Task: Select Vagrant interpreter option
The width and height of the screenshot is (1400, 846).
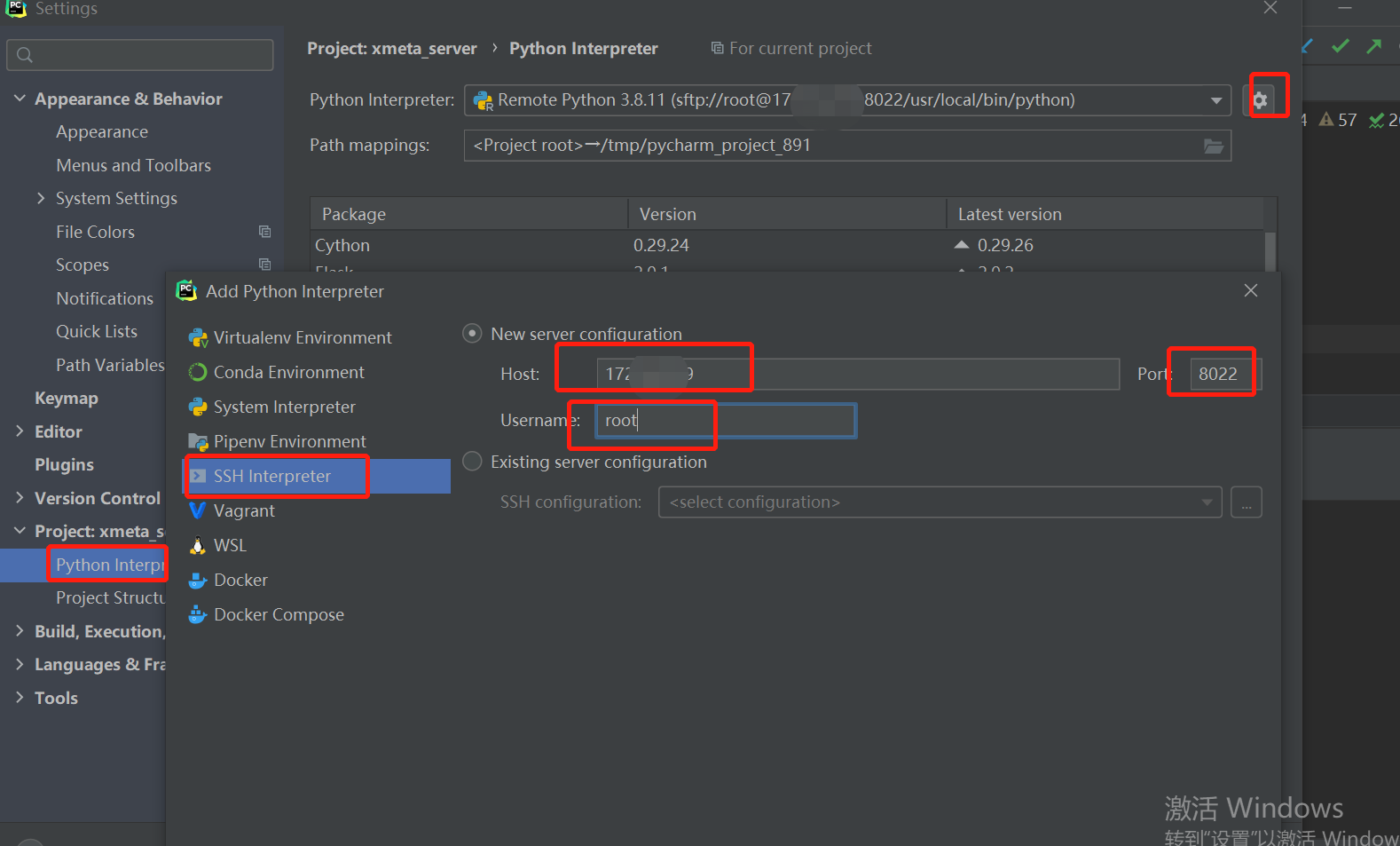Action: 244,510
